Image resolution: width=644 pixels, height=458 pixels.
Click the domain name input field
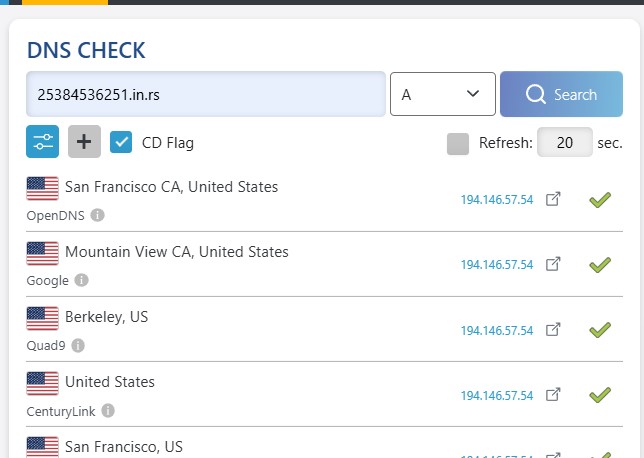point(206,94)
